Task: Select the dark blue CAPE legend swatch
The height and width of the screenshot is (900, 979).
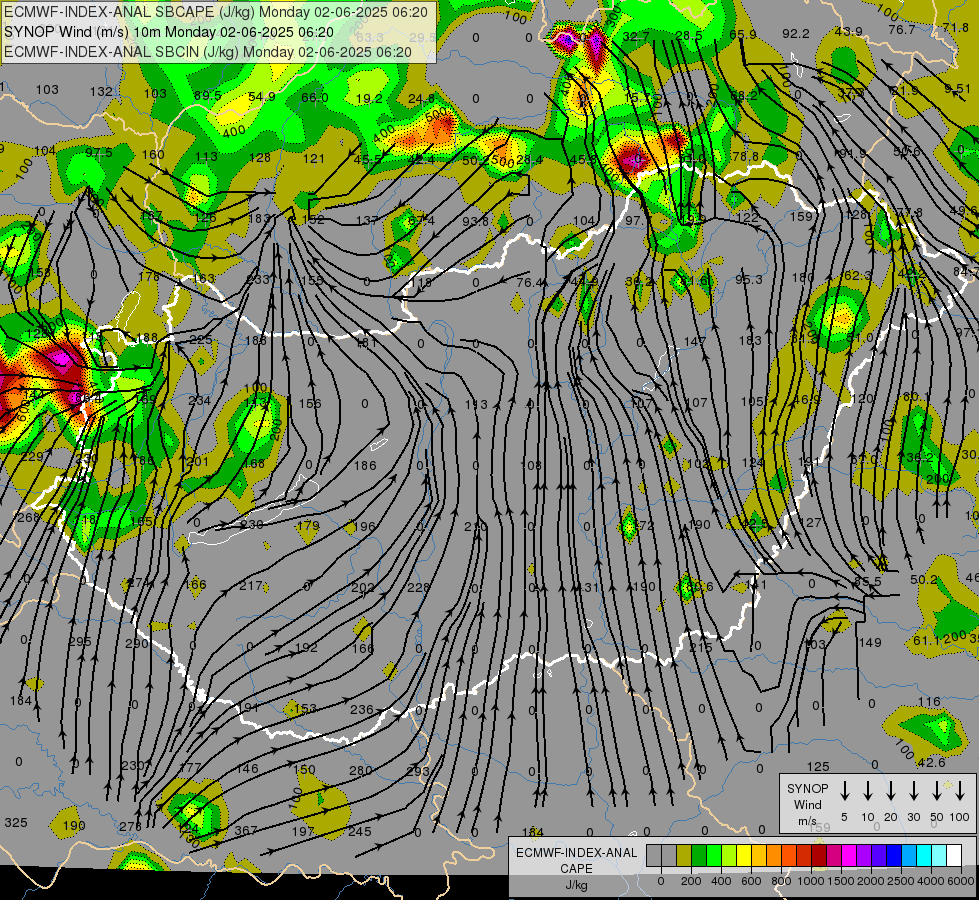Action: 893,855
